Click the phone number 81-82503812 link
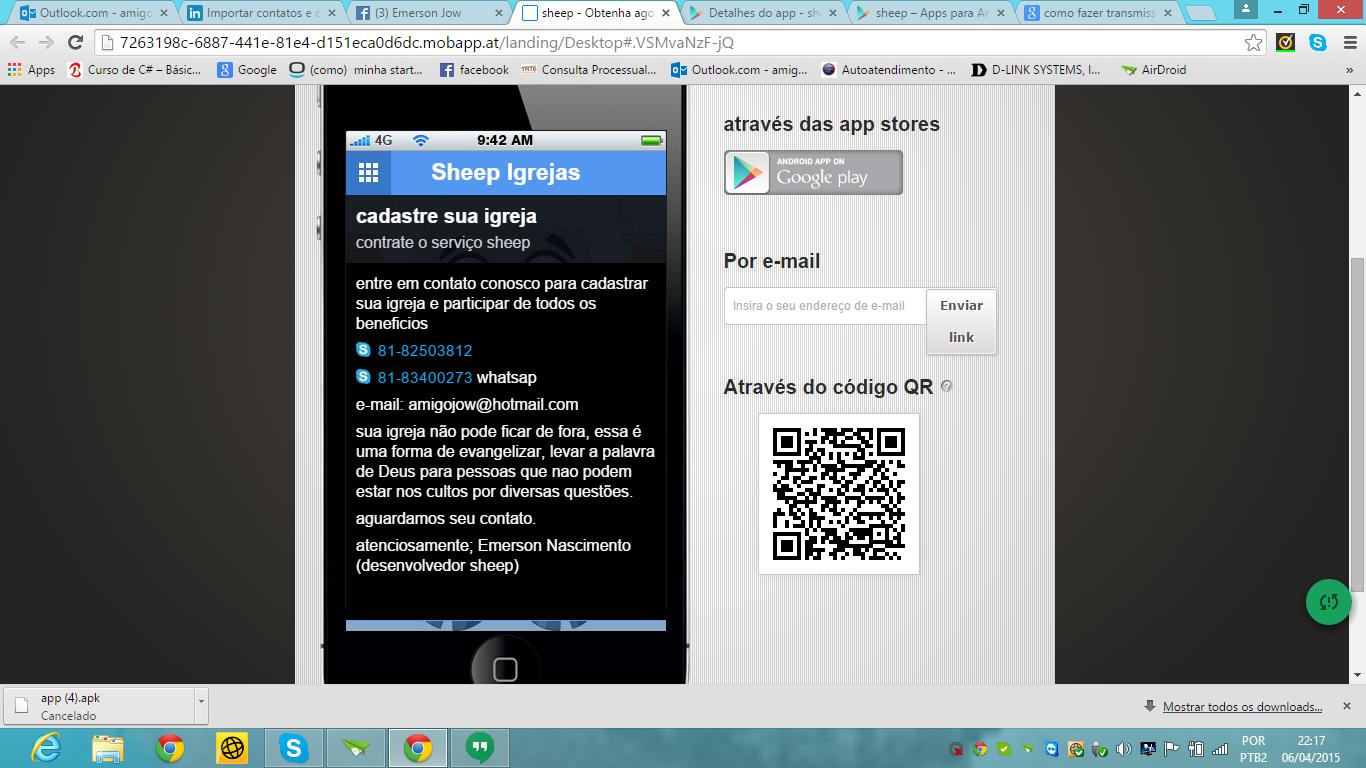 point(424,351)
